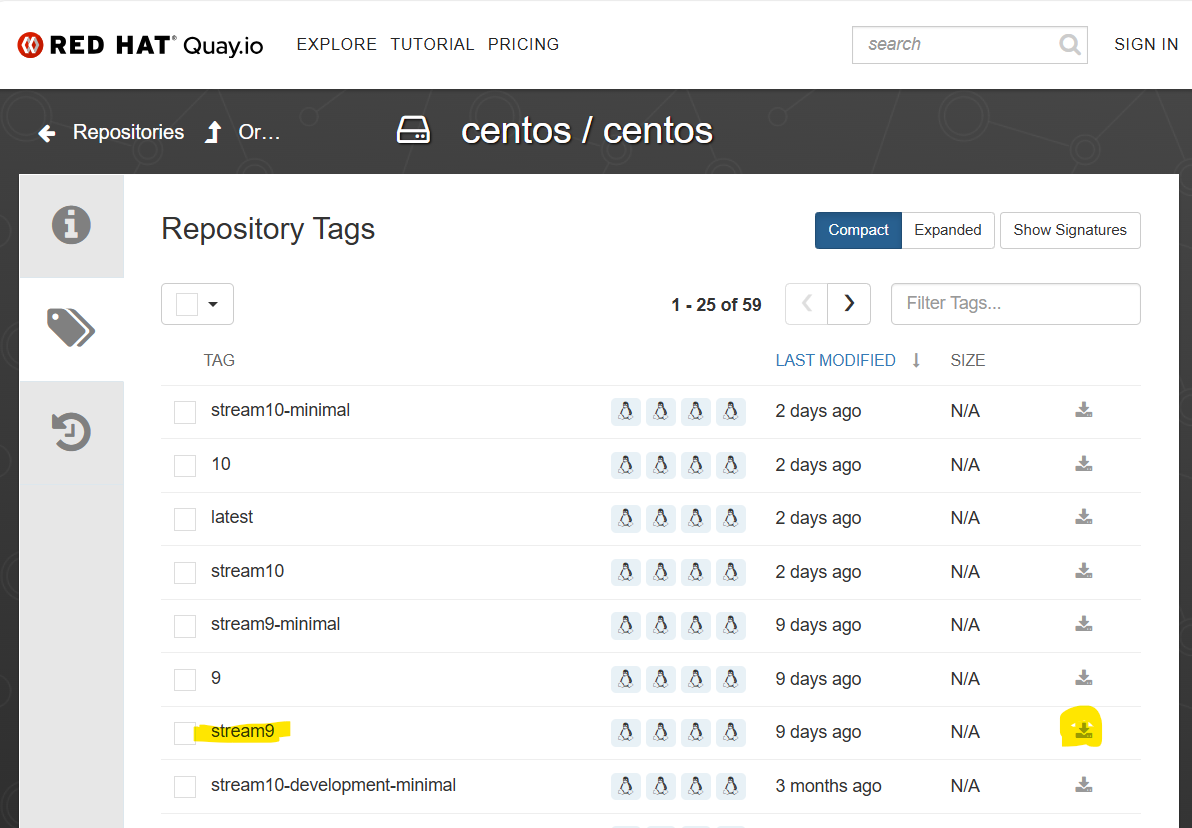
Task: Click the up arrow organization icon
Action: coord(214,132)
